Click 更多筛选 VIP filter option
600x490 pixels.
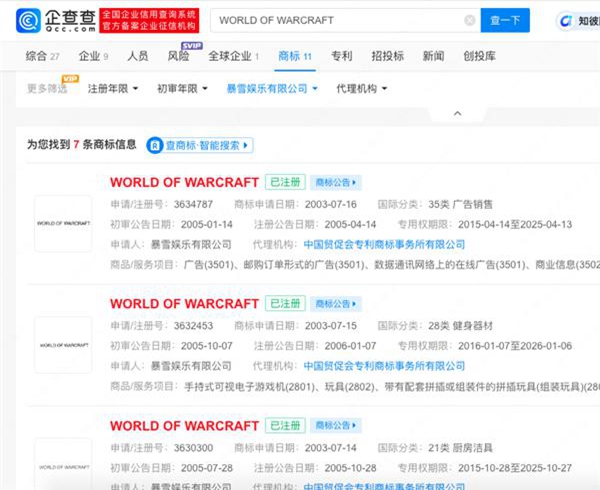tap(50, 89)
